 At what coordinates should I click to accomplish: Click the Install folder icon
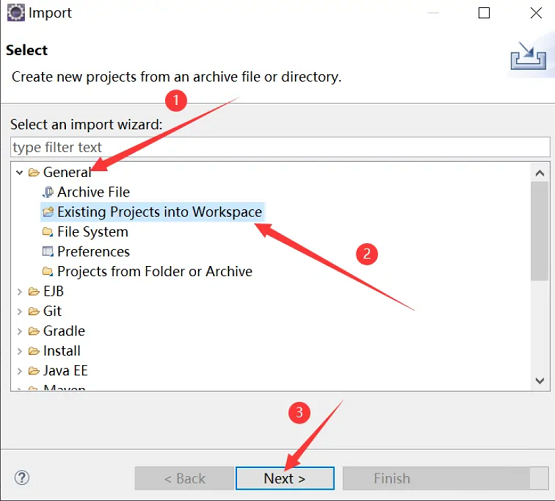tap(34, 351)
